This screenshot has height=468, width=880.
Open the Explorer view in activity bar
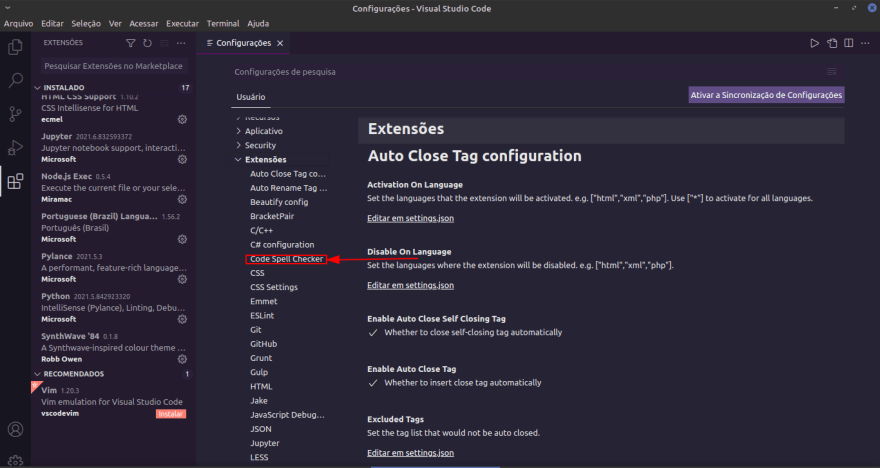click(15, 47)
